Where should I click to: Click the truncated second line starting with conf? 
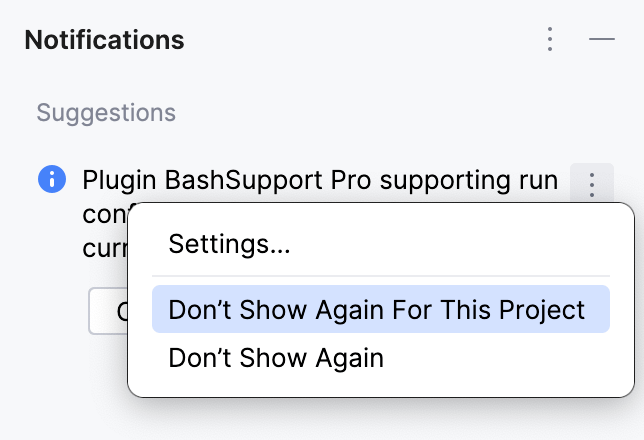pos(104,215)
